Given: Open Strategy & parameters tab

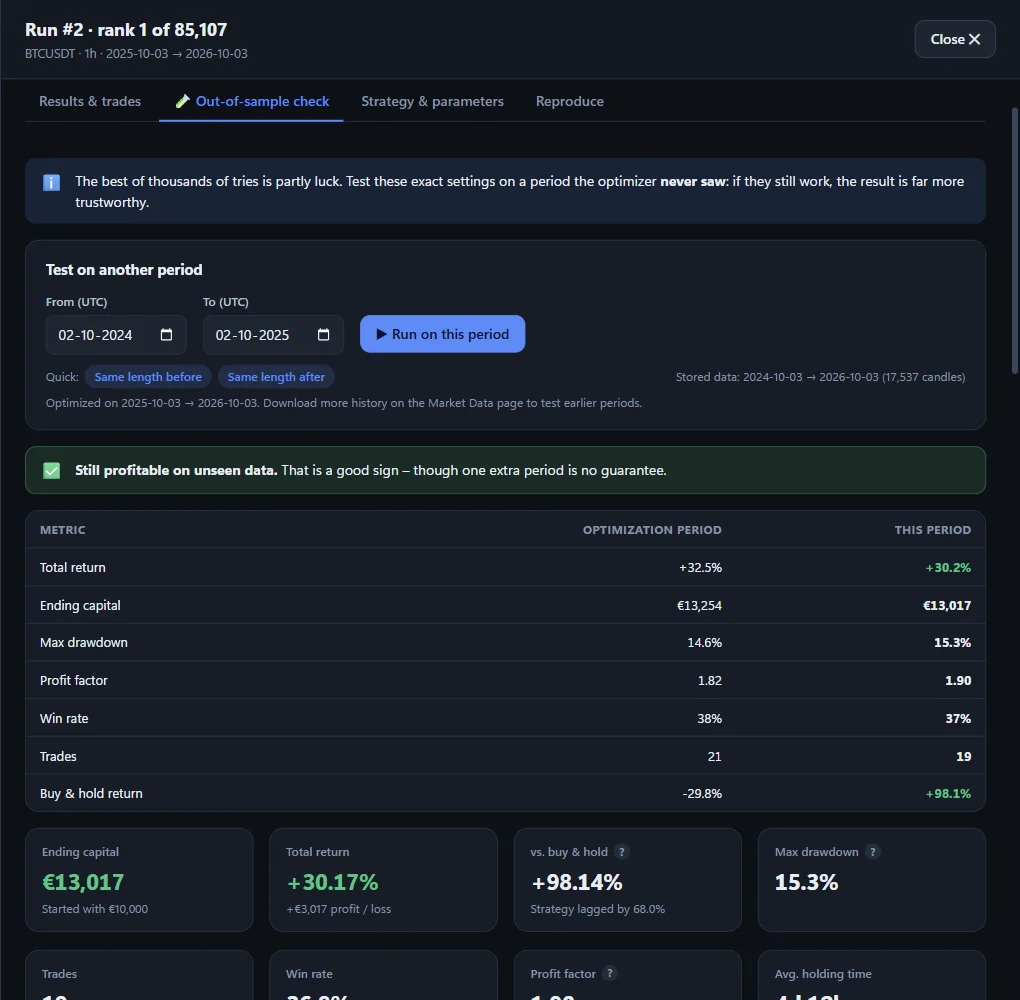Looking at the screenshot, I should click(433, 101).
